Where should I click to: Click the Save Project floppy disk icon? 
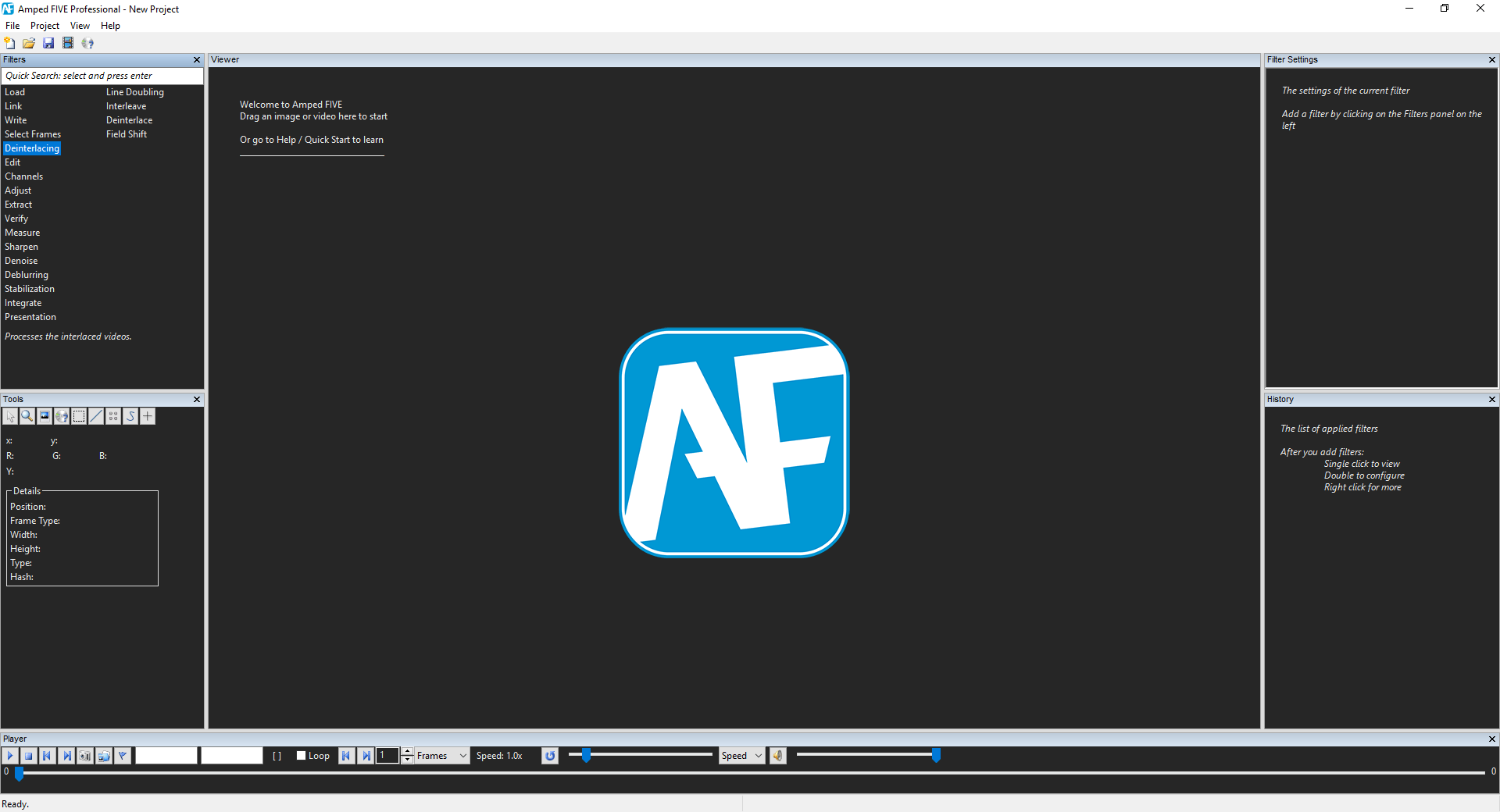[48, 43]
